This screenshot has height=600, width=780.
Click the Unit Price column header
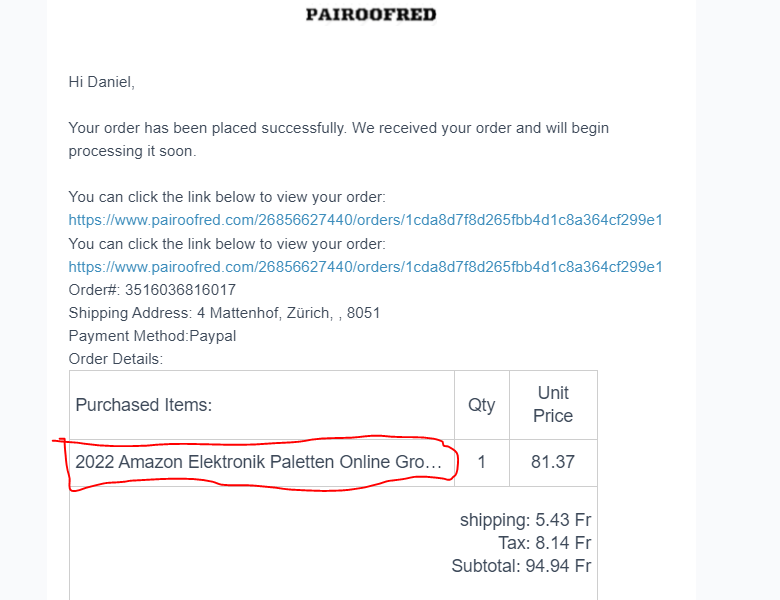pyautogui.click(x=553, y=404)
